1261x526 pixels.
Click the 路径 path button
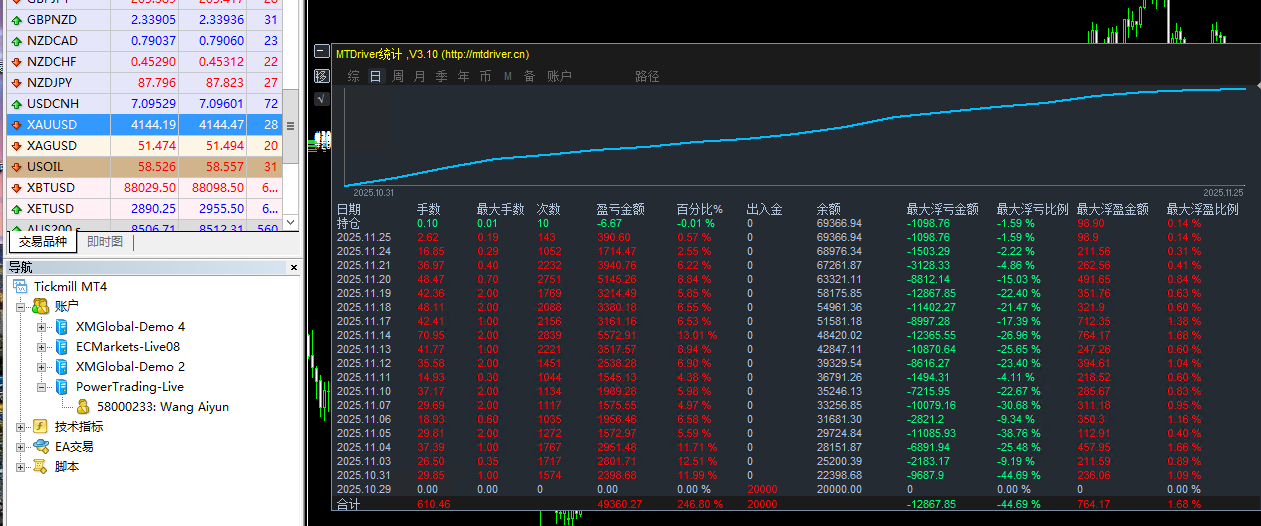tap(647, 76)
